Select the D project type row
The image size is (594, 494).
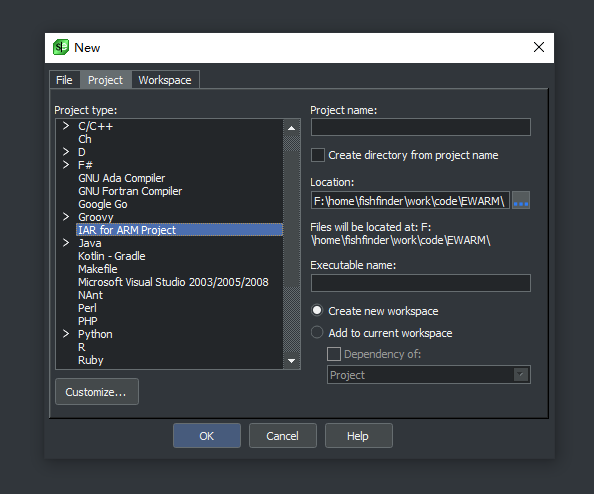(x=82, y=152)
